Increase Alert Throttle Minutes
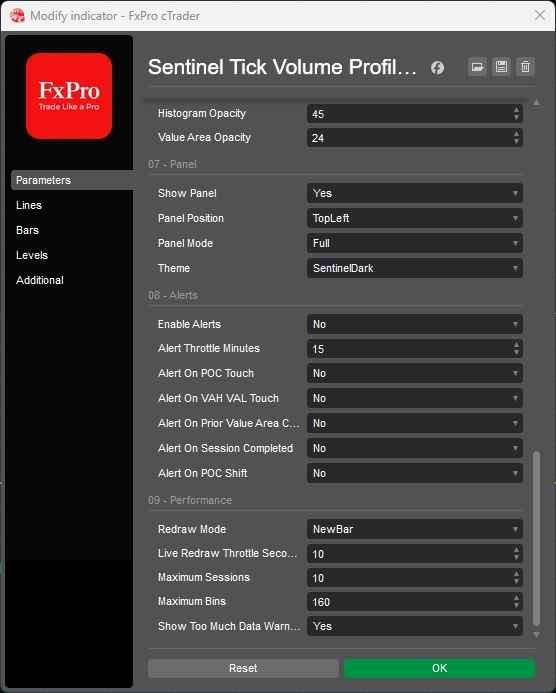The width and height of the screenshot is (556, 693). 516,345
